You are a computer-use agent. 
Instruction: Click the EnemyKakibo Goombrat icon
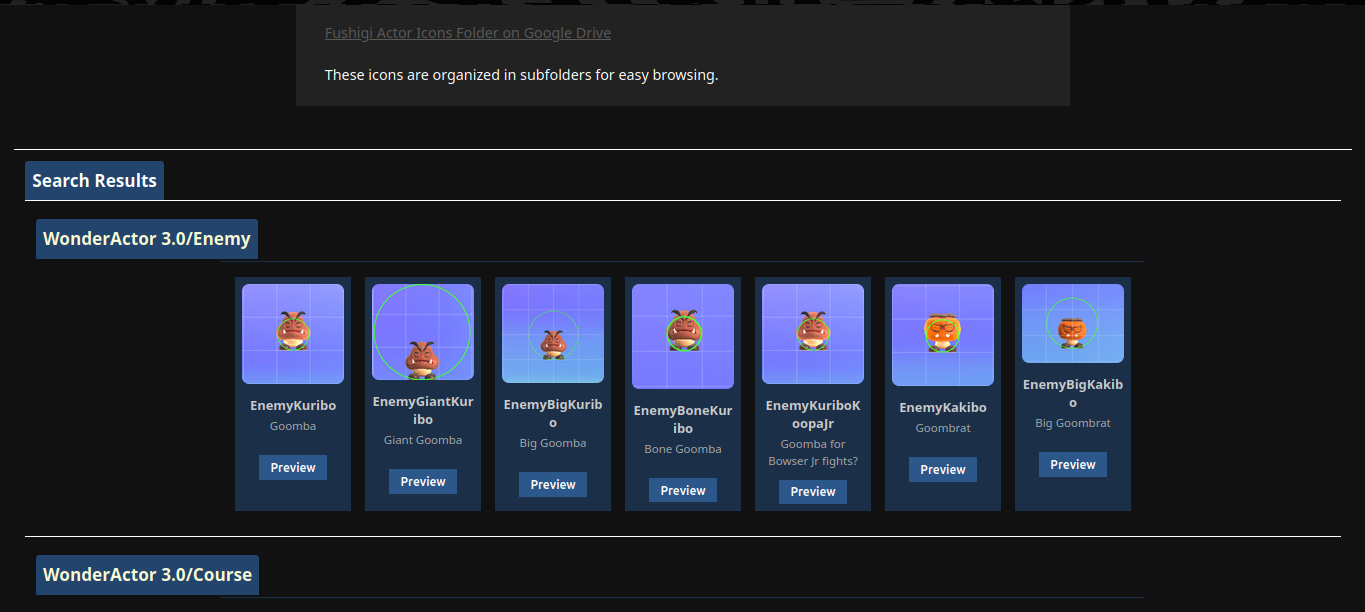[943, 335]
